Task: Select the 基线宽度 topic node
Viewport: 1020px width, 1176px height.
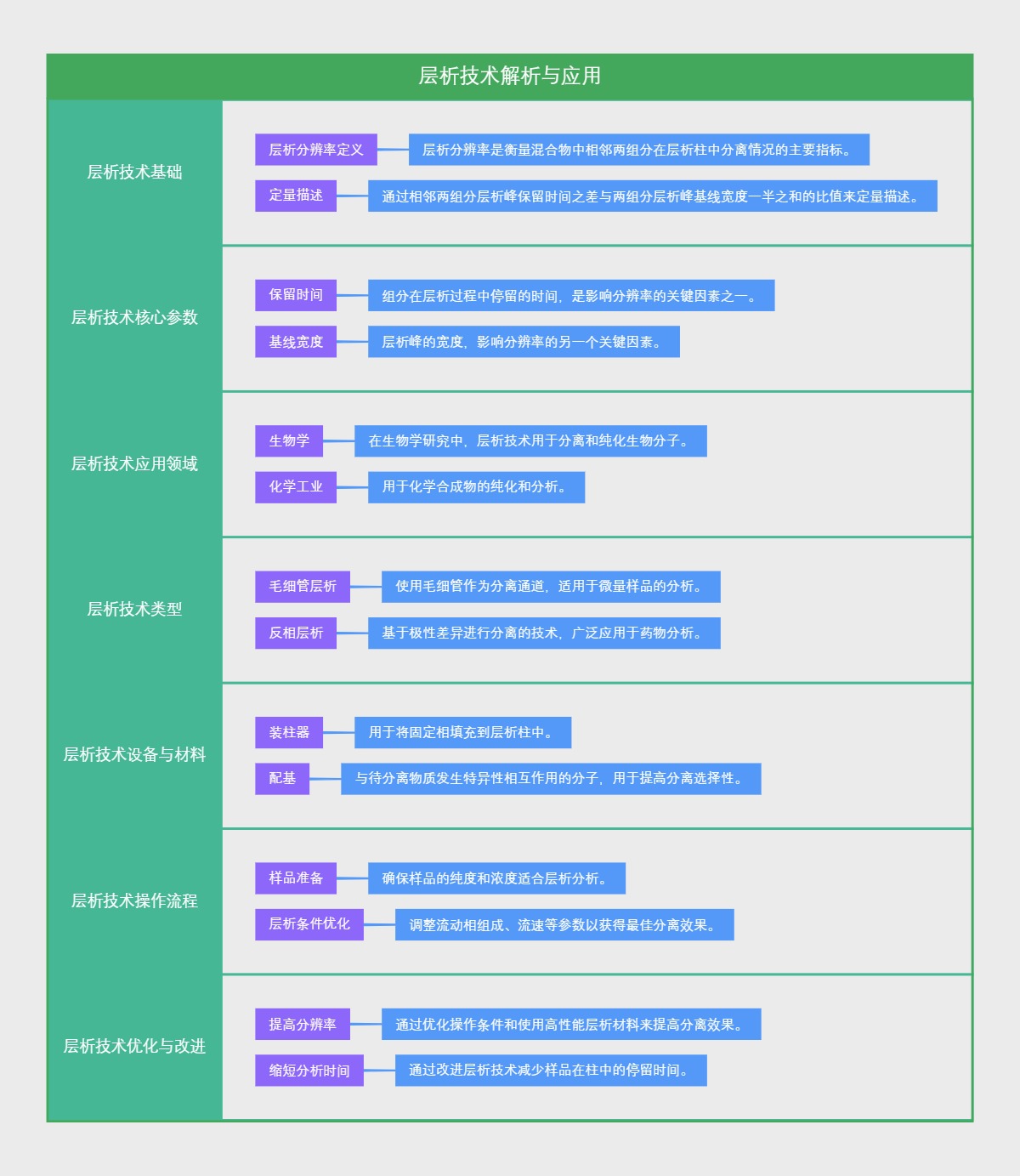Action: point(296,342)
